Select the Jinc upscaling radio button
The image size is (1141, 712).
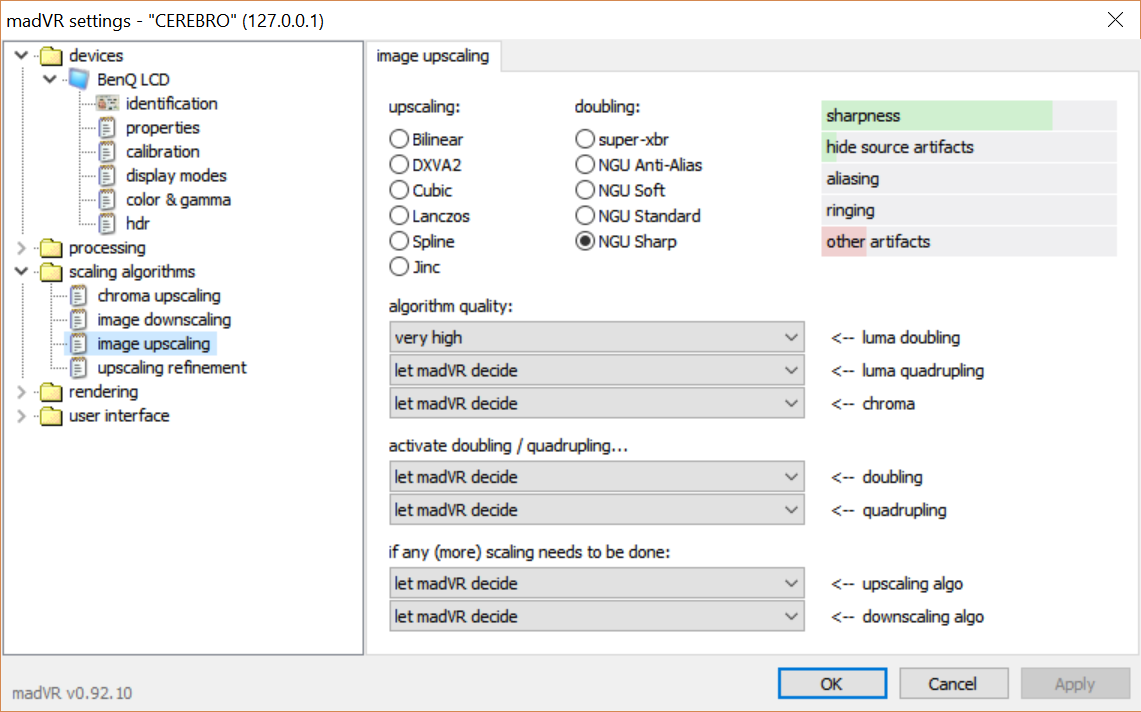point(399,266)
